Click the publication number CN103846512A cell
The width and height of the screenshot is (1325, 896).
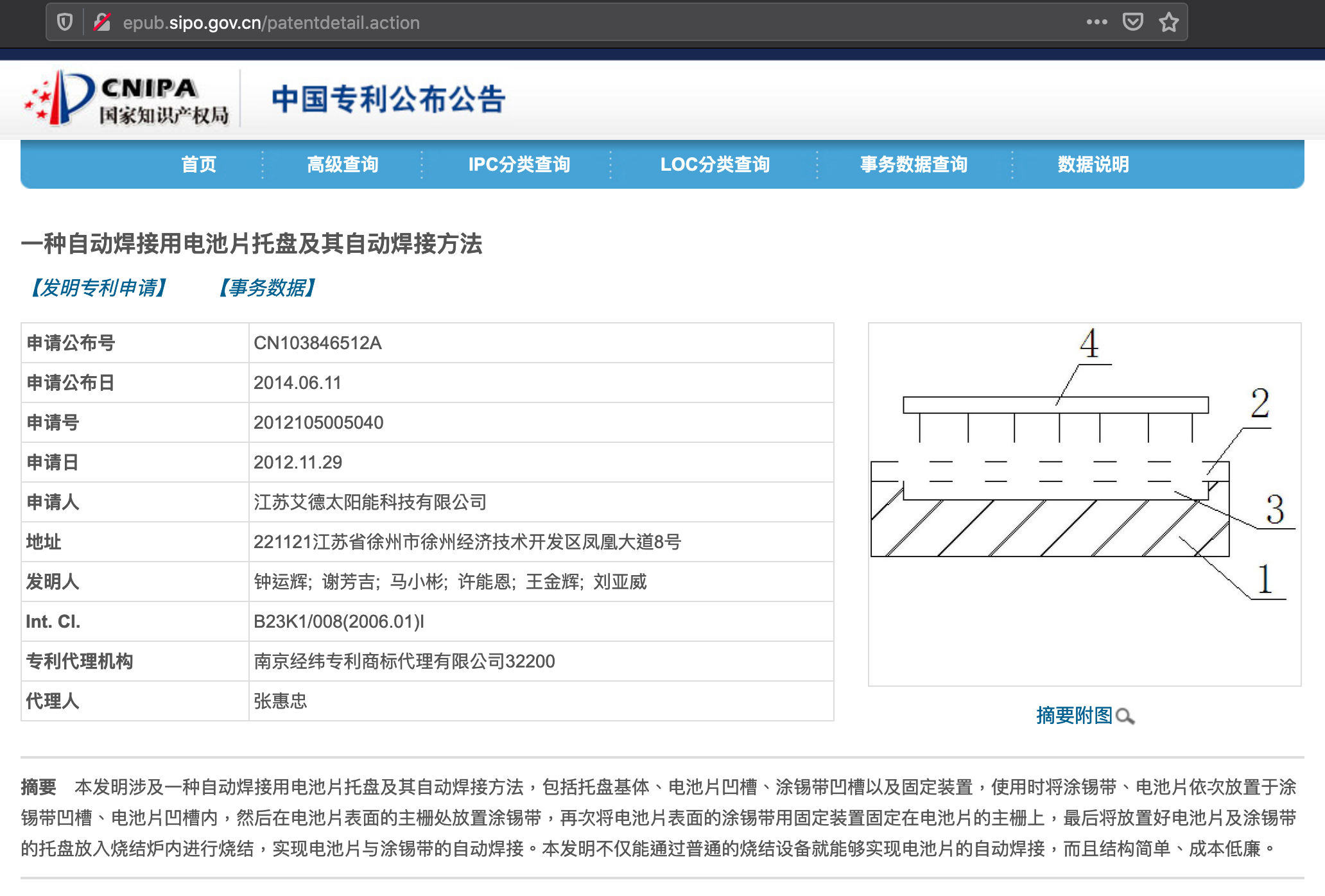point(318,343)
